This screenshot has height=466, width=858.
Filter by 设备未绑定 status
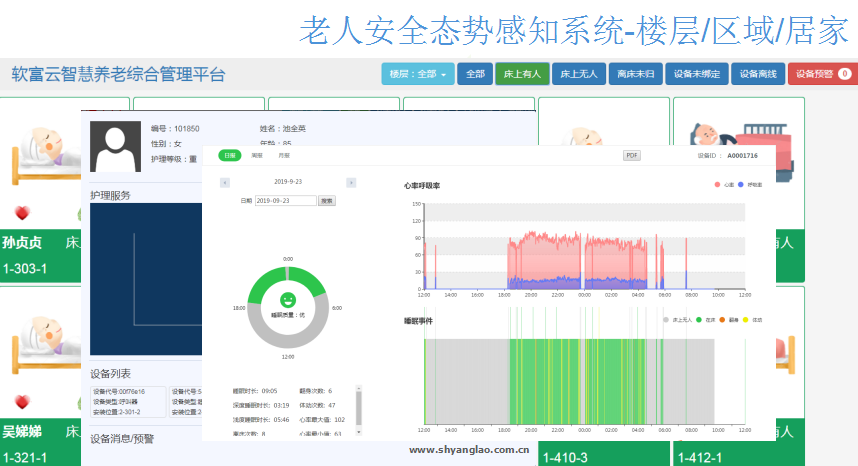697,74
